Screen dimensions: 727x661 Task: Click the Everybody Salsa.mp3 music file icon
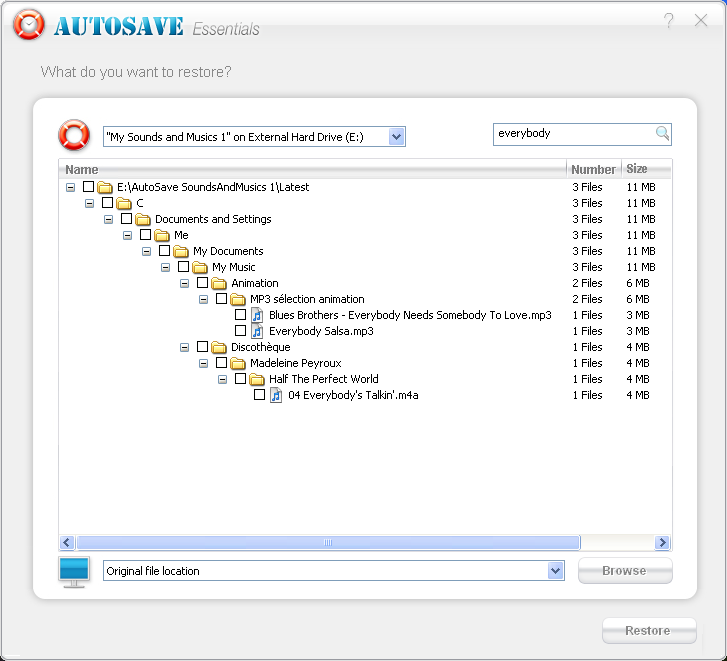click(x=257, y=331)
